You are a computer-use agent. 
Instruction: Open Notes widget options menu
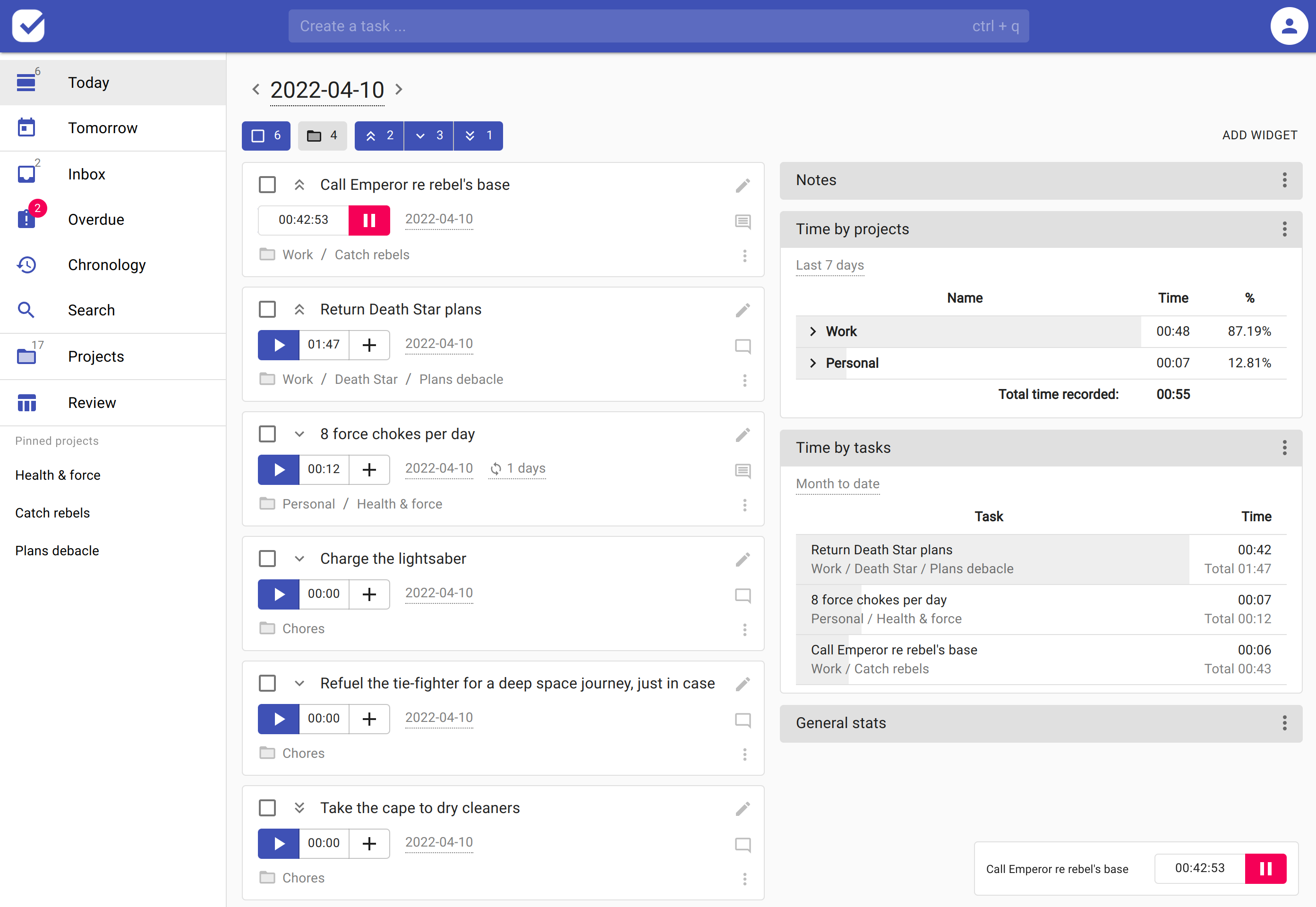[1284, 180]
